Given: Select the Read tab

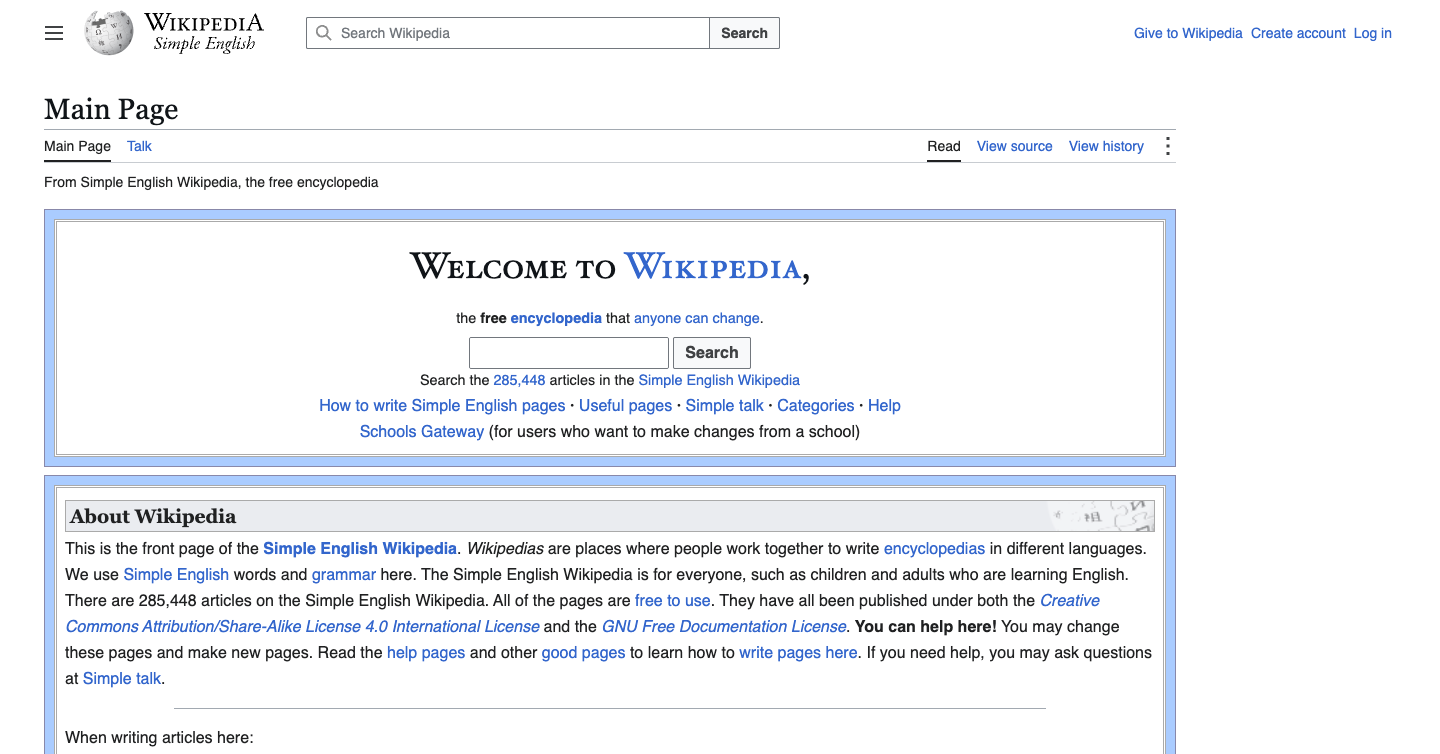Looking at the screenshot, I should 944,146.
